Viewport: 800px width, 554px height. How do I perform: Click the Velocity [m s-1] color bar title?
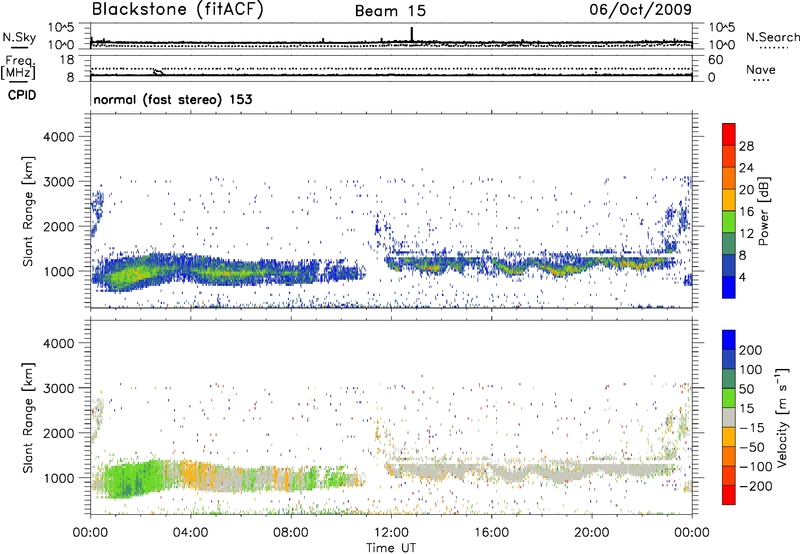[x=782, y=417]
